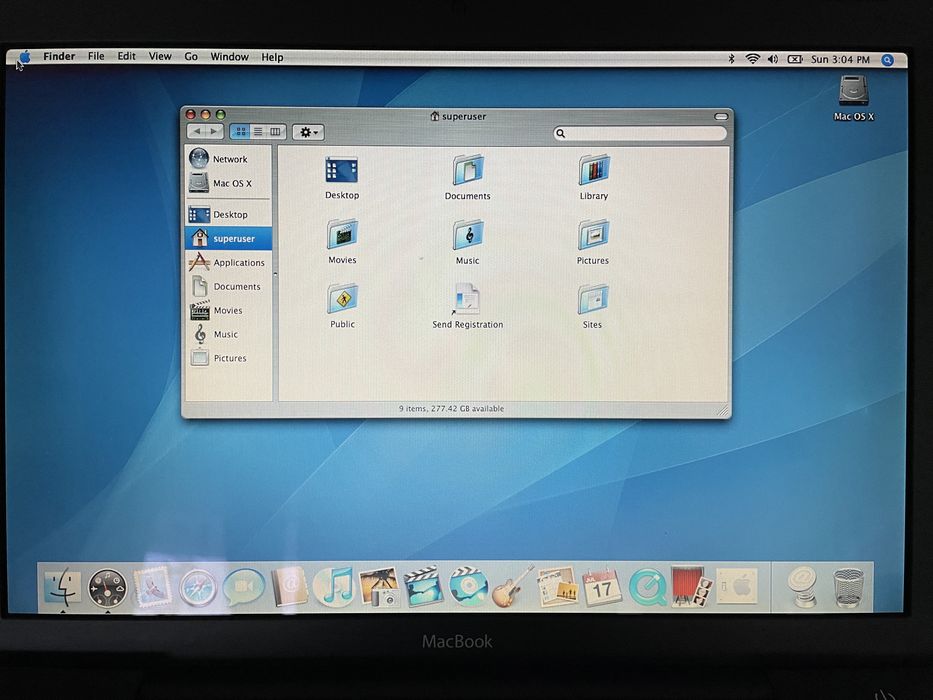The width and height of the screenshot is (933, 700).
Task: Go back in Finder window
Action: [197, 131]
